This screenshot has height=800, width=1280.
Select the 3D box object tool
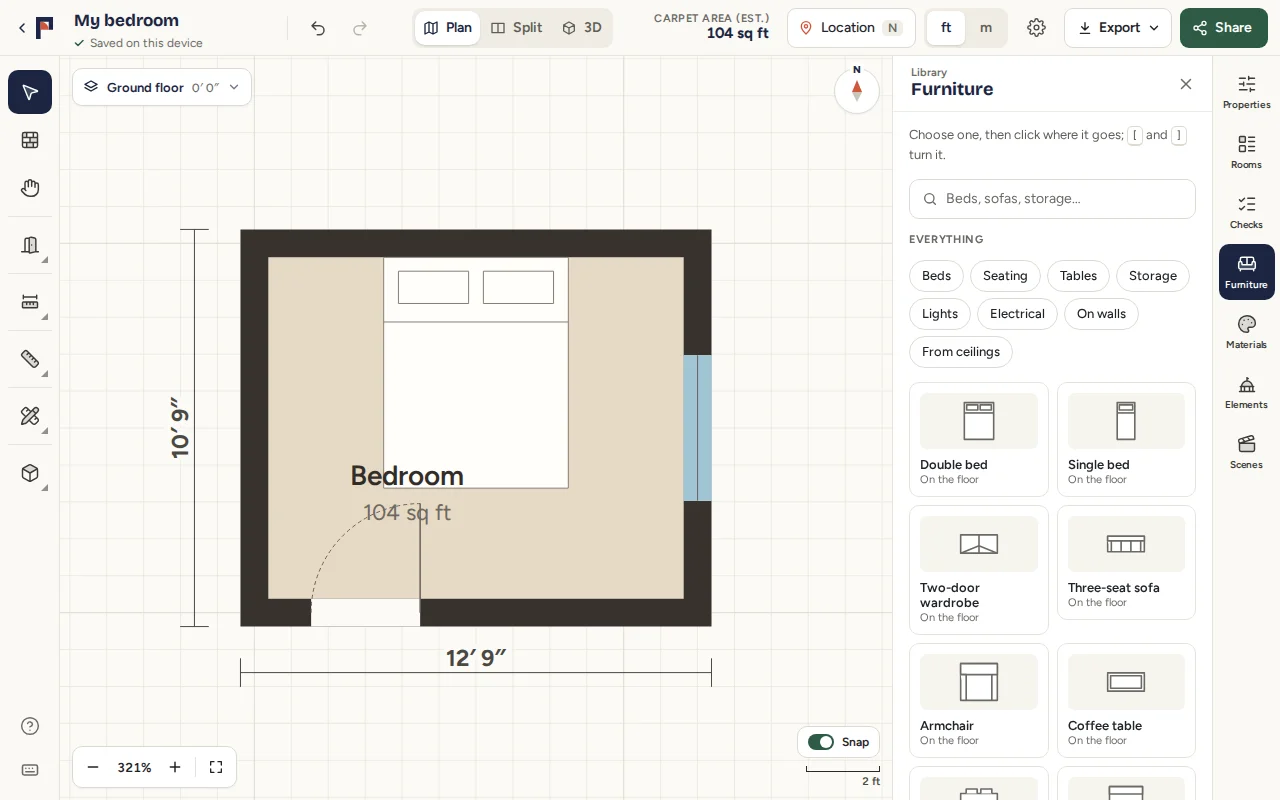pos(30,473)
